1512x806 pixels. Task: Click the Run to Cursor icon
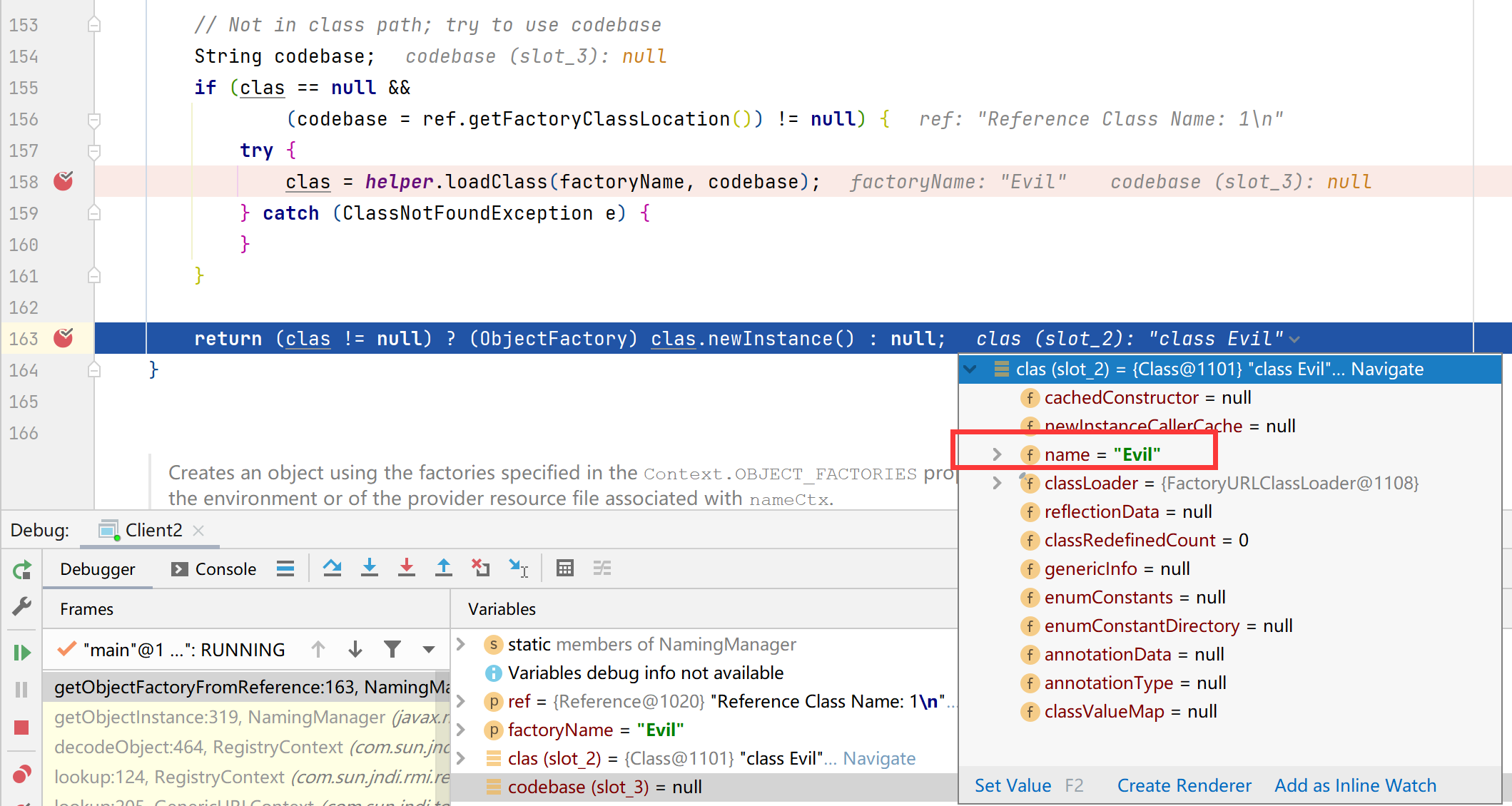point(518,568)
